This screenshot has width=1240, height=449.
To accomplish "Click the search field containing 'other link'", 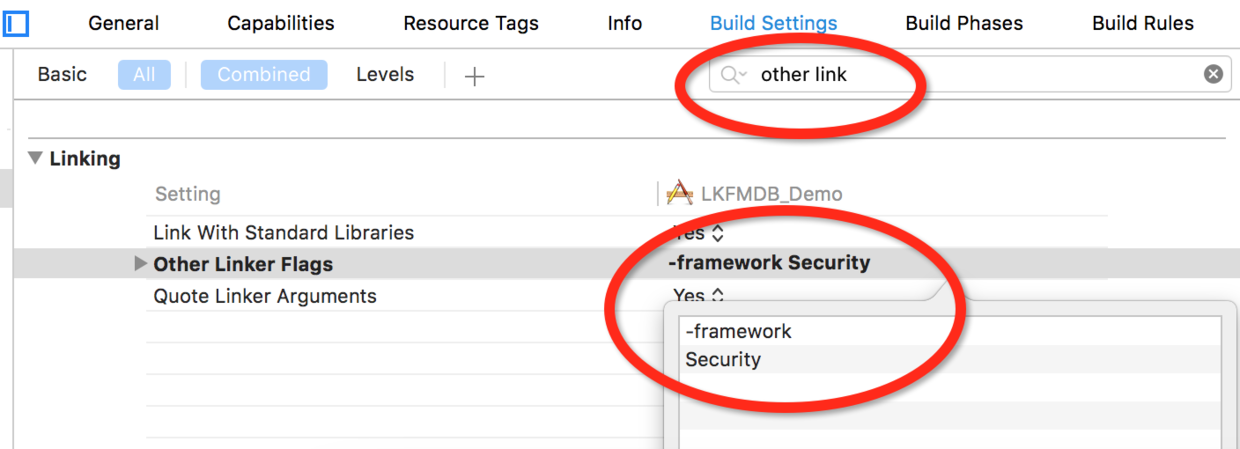I will (960, 75).
